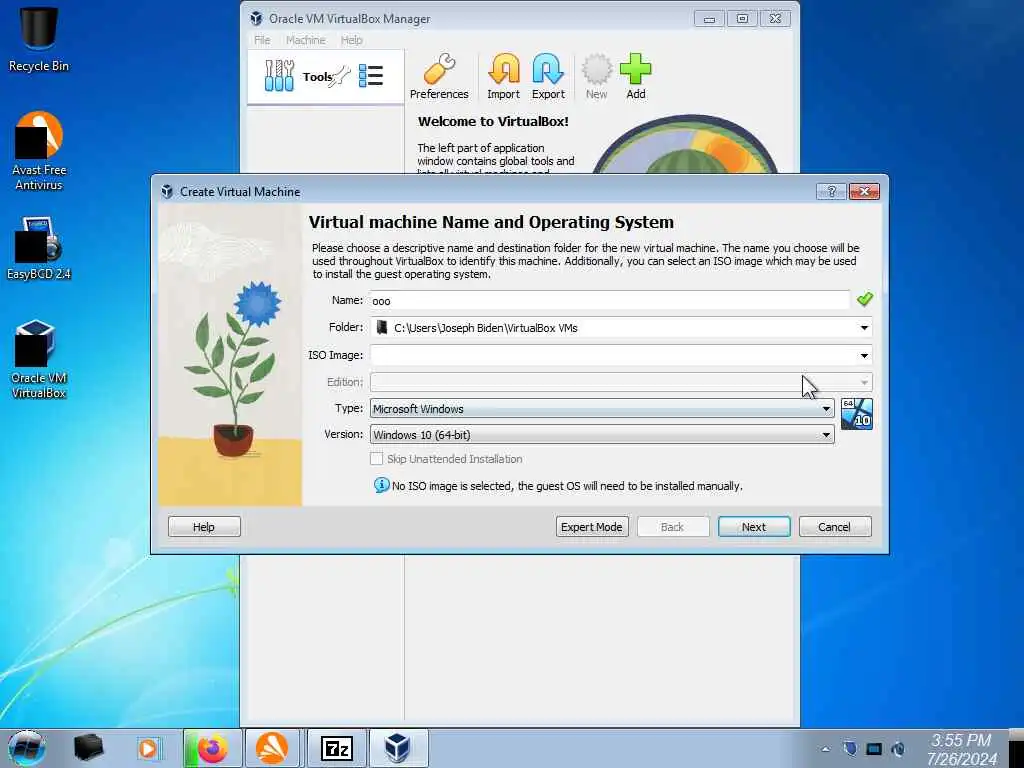Screen dimensions: 1024x768
Task: Click the VirtualBox cube taskbar icon
Action: tap(398, 748)
